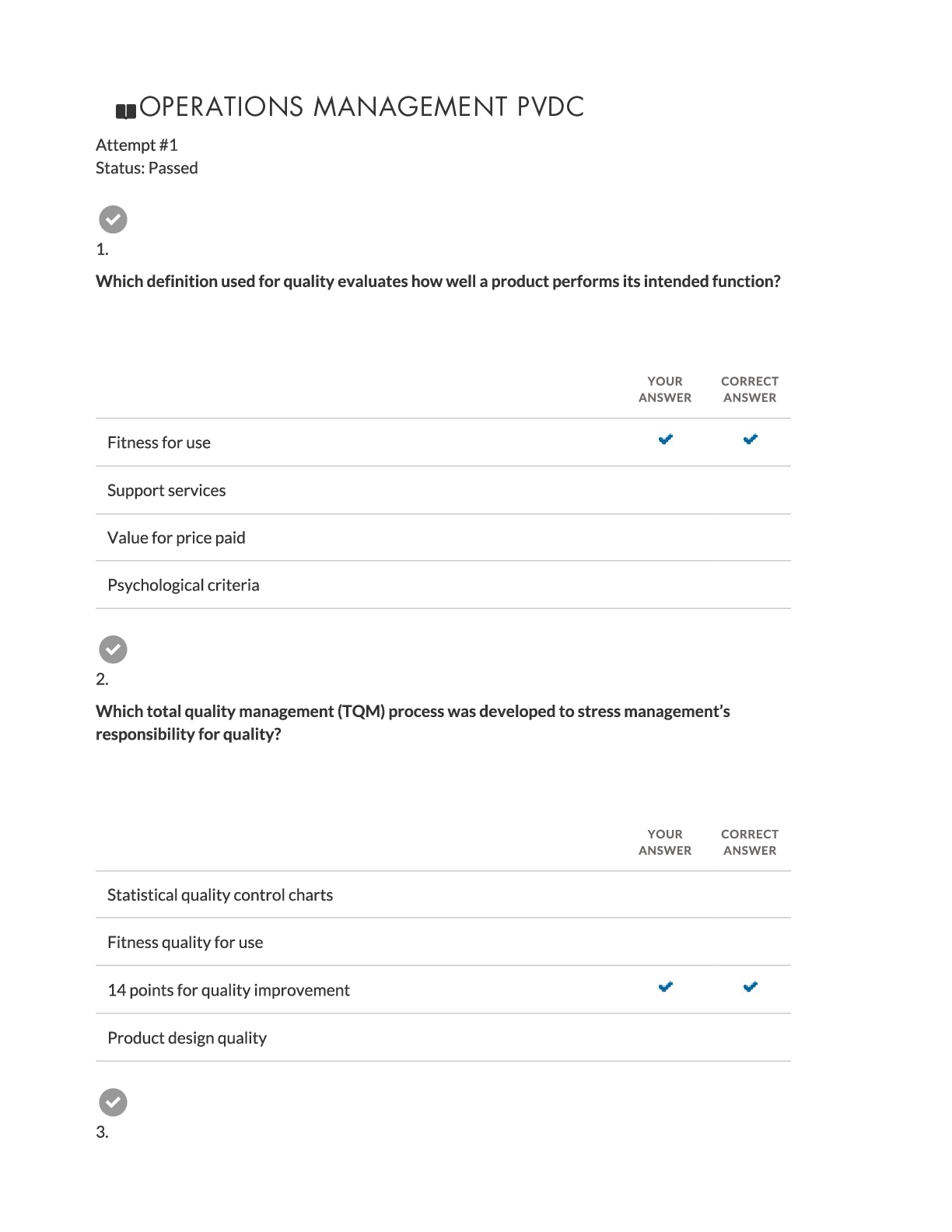Image resolution: width=952 pixels, height=1232 pixels.
Task: Click the Status: Passed text
Action: tap(147, 169)
